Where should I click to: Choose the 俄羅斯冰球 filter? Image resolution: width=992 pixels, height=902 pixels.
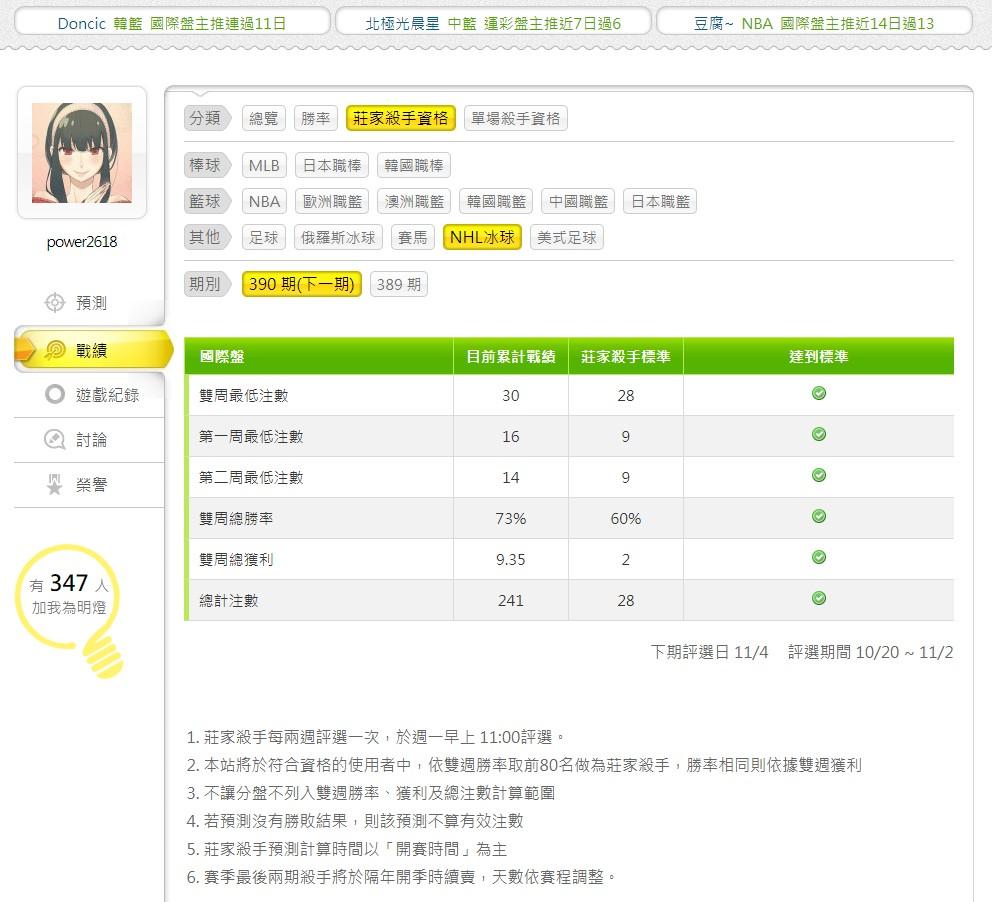(338, 238)
